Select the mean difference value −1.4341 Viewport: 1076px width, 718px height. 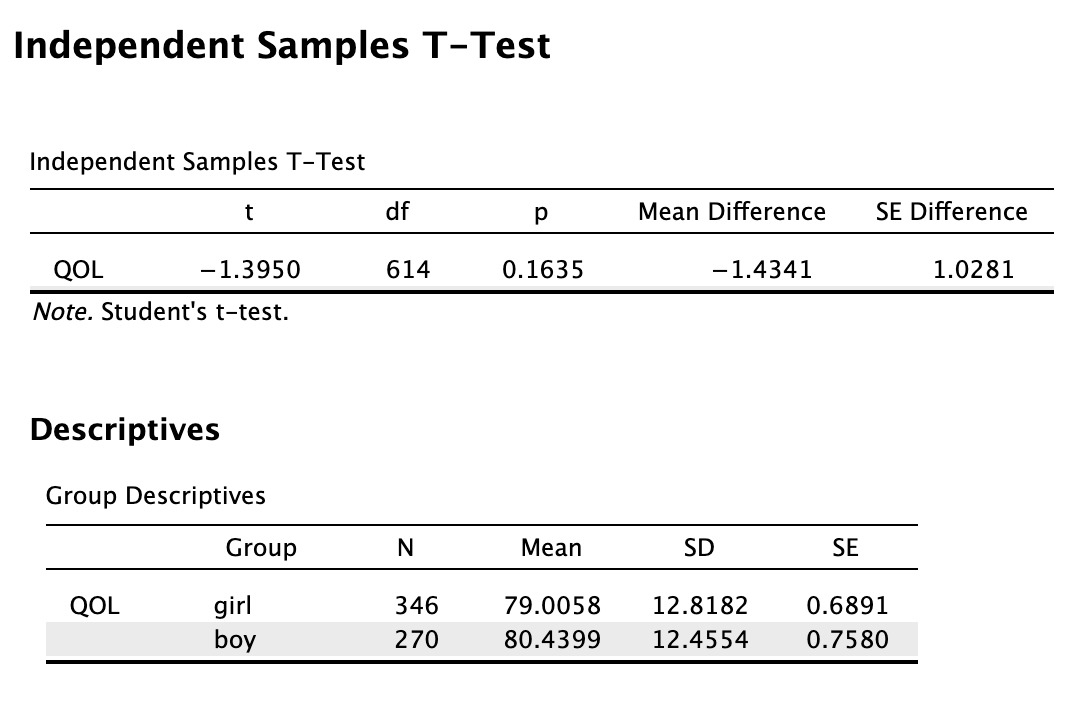coord(762,269)
